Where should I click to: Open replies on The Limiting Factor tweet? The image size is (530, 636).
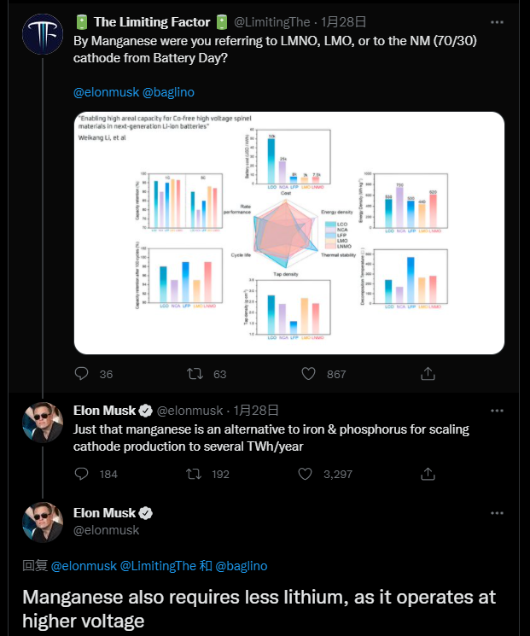[82, 374]
